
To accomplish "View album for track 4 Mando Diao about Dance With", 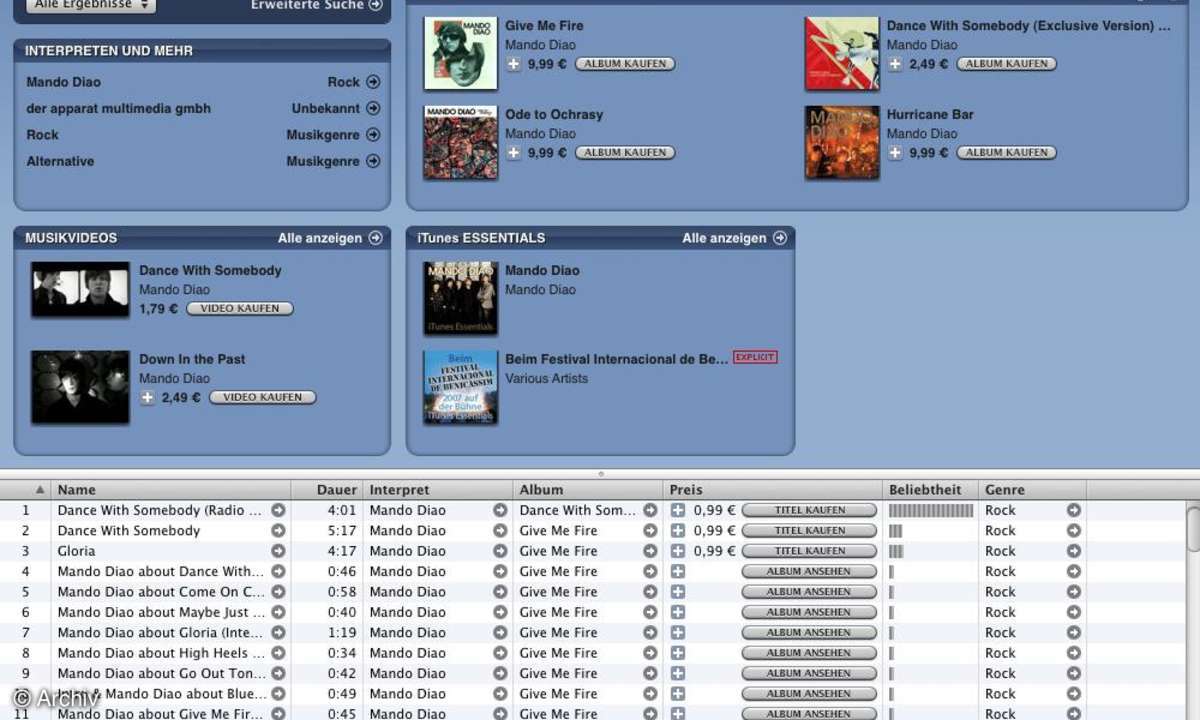I will pyautogui.click(x=809, y=572).
